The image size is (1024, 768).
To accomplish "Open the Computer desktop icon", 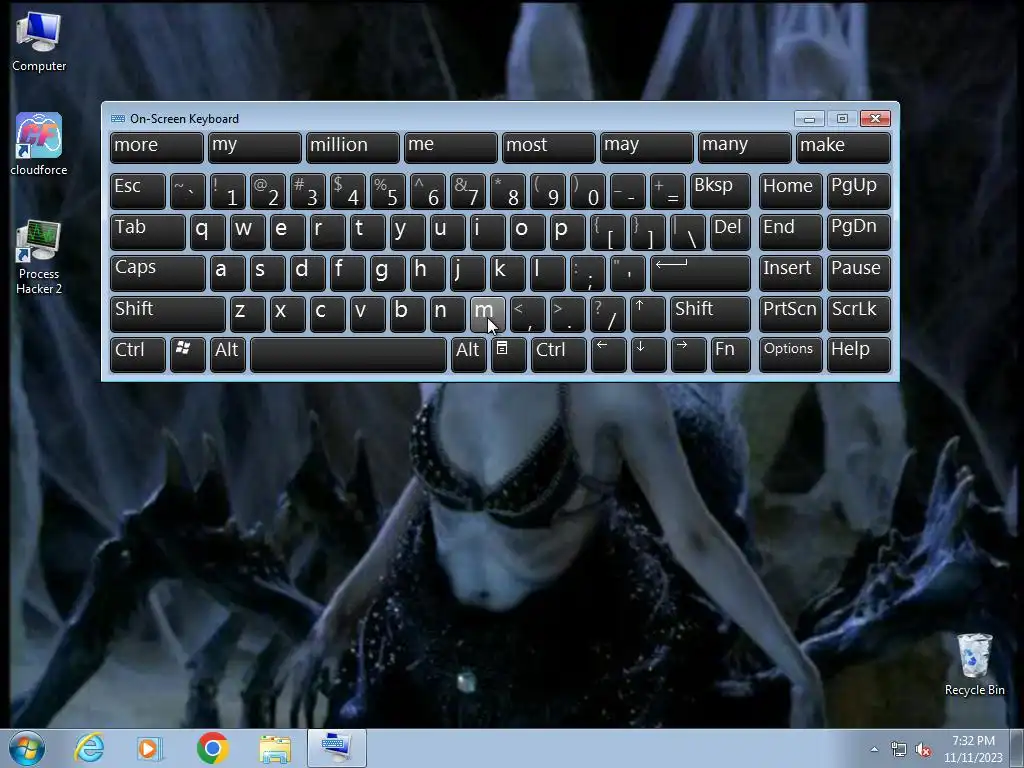I will (x=39, y=41).
